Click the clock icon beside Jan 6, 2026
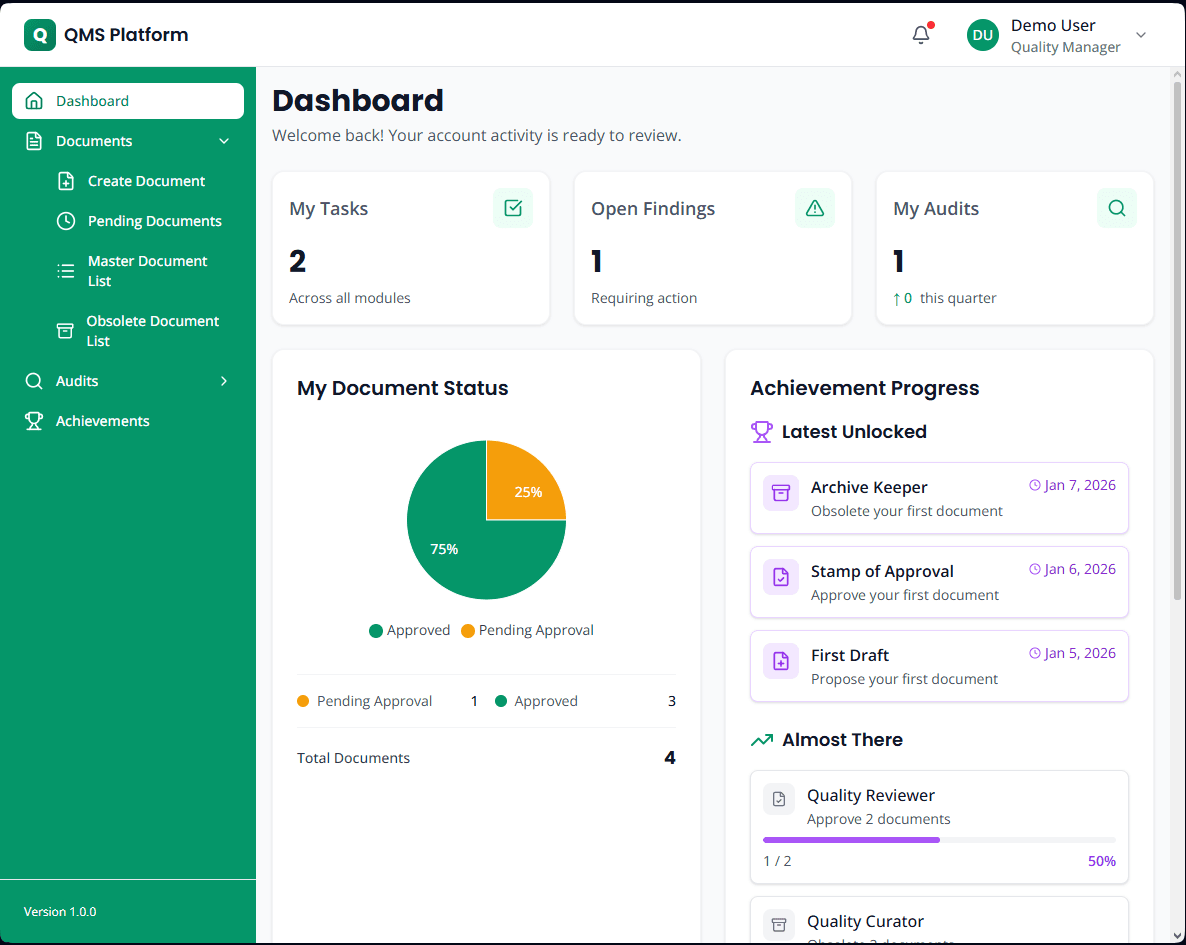 pos(1035,570)
